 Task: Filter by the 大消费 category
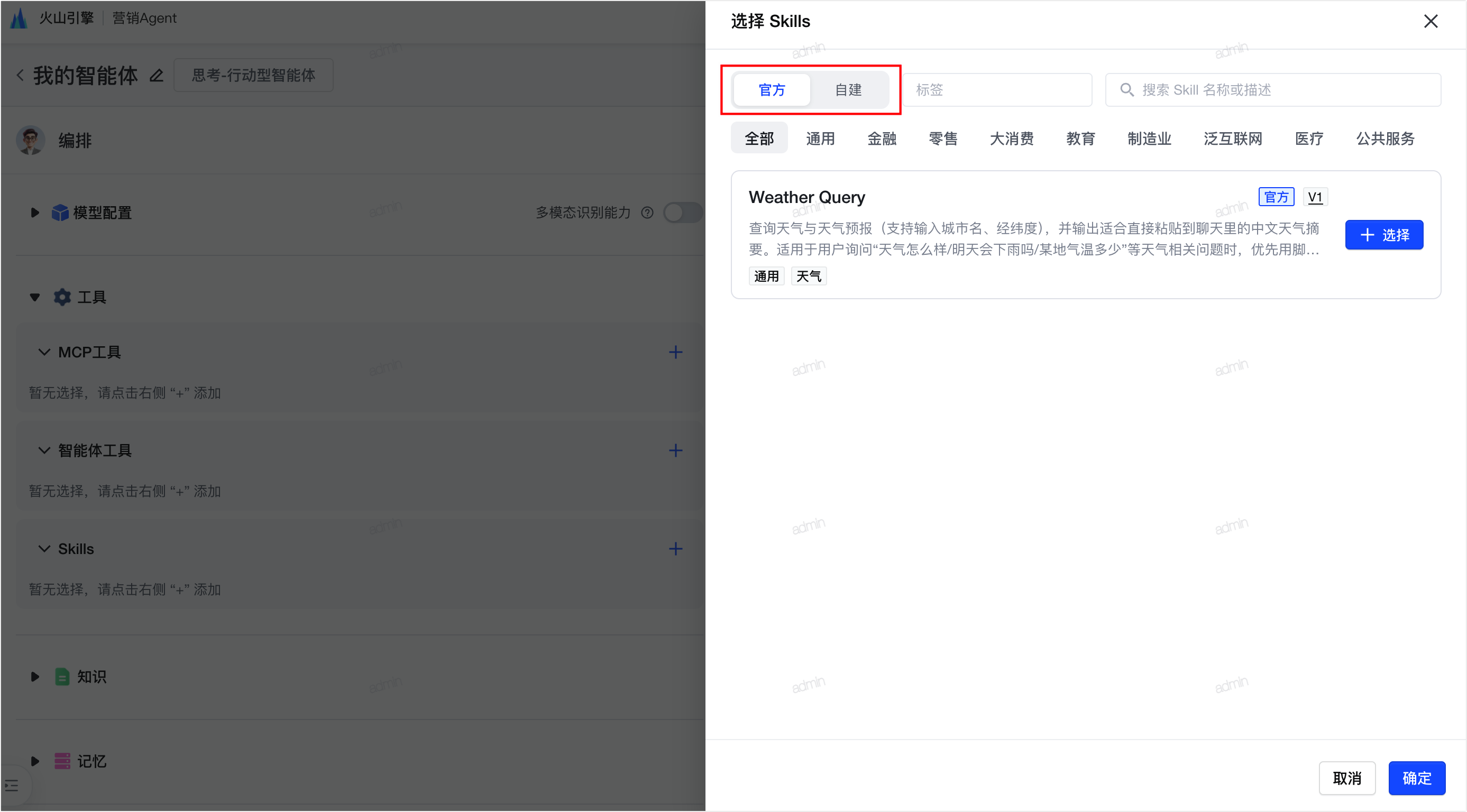point(1012,139)
